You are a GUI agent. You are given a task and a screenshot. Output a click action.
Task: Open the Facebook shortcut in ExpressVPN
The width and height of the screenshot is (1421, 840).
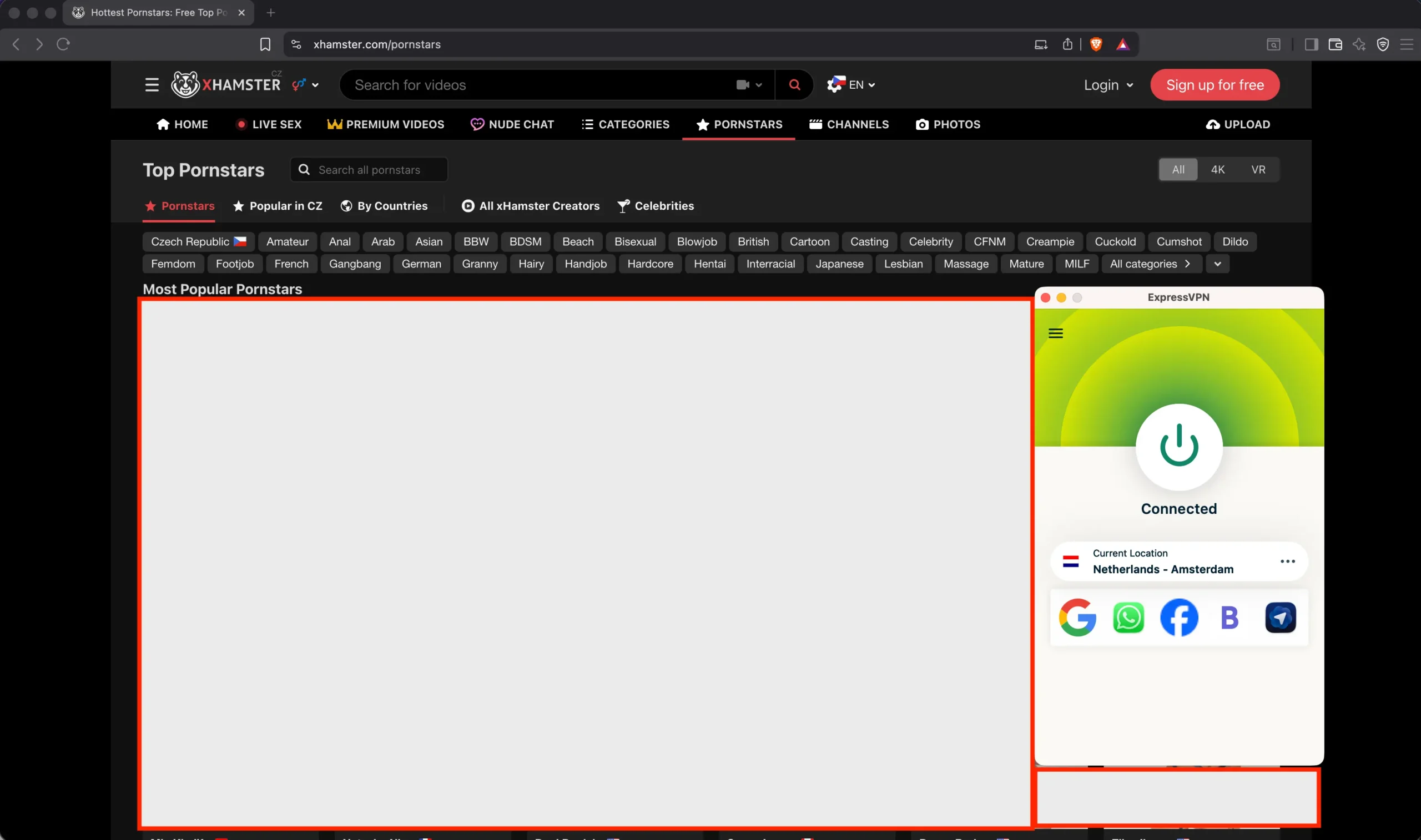click(1179, 618)
